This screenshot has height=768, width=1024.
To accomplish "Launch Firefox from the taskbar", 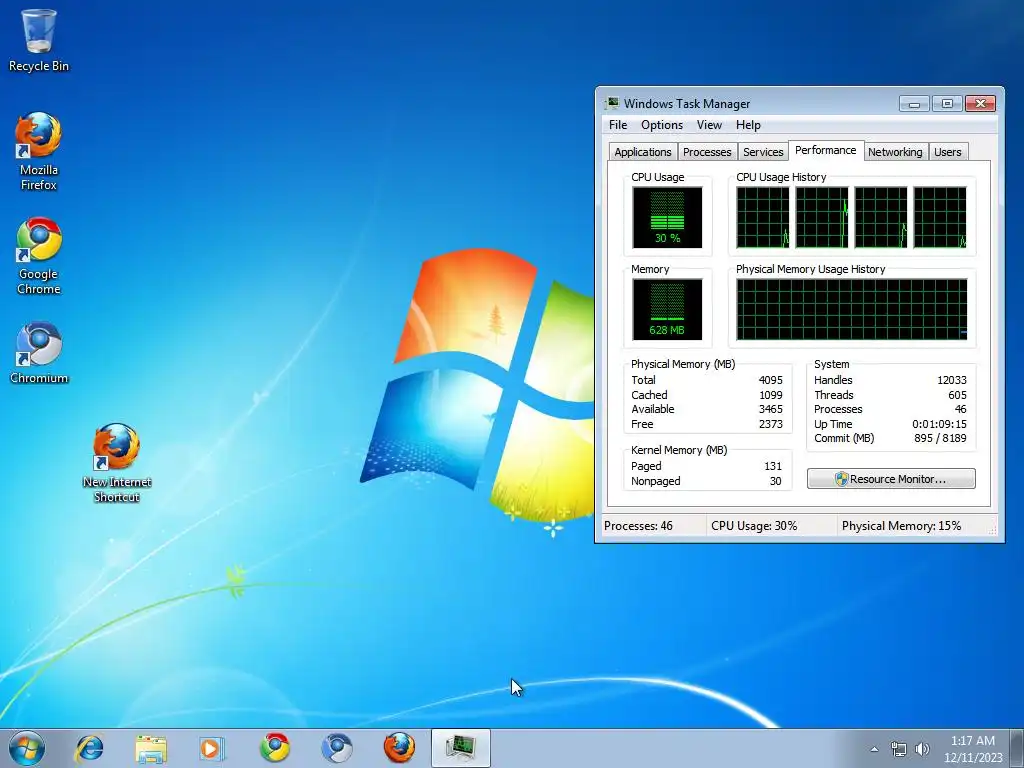I will tap(399, 748).
